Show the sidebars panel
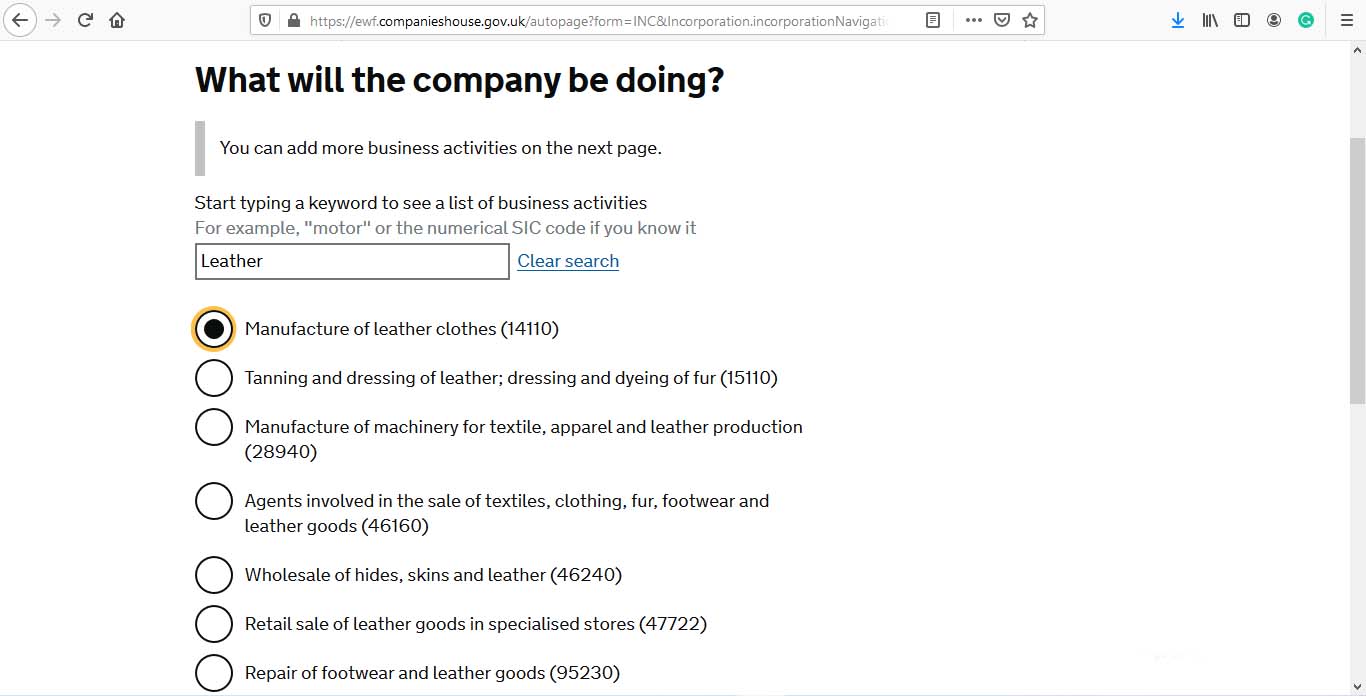The height and width of the screenshot is (696, 1366). [1242, 20]
